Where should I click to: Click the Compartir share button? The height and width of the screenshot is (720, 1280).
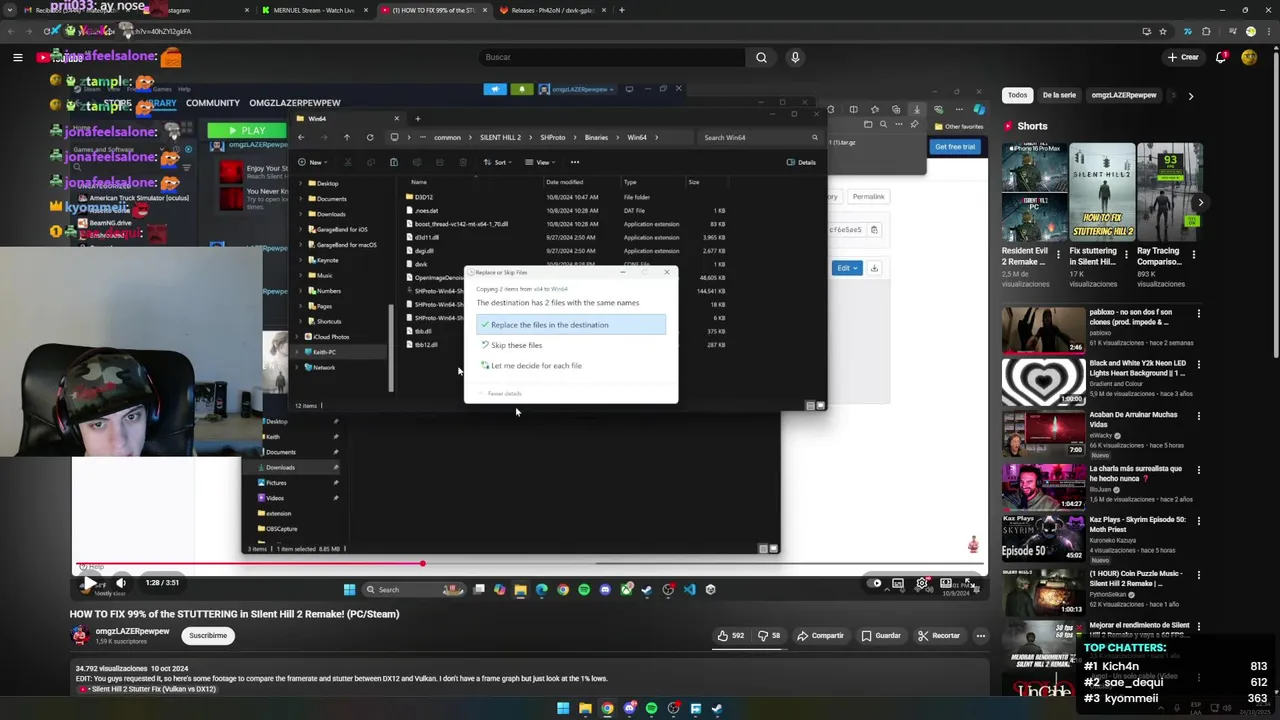point(821,635)
